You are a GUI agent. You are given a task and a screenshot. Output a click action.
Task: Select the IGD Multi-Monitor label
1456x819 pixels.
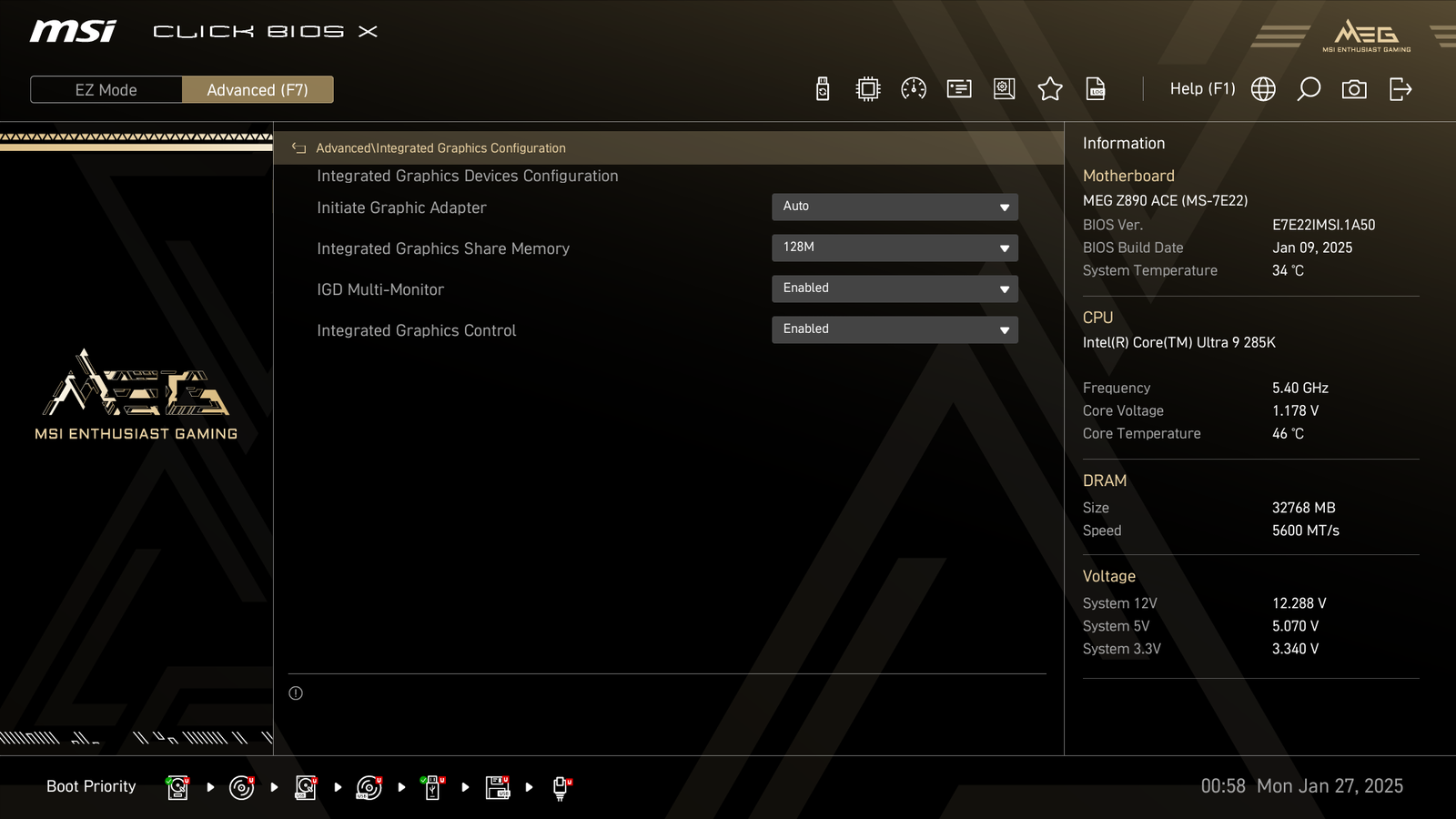380,289
